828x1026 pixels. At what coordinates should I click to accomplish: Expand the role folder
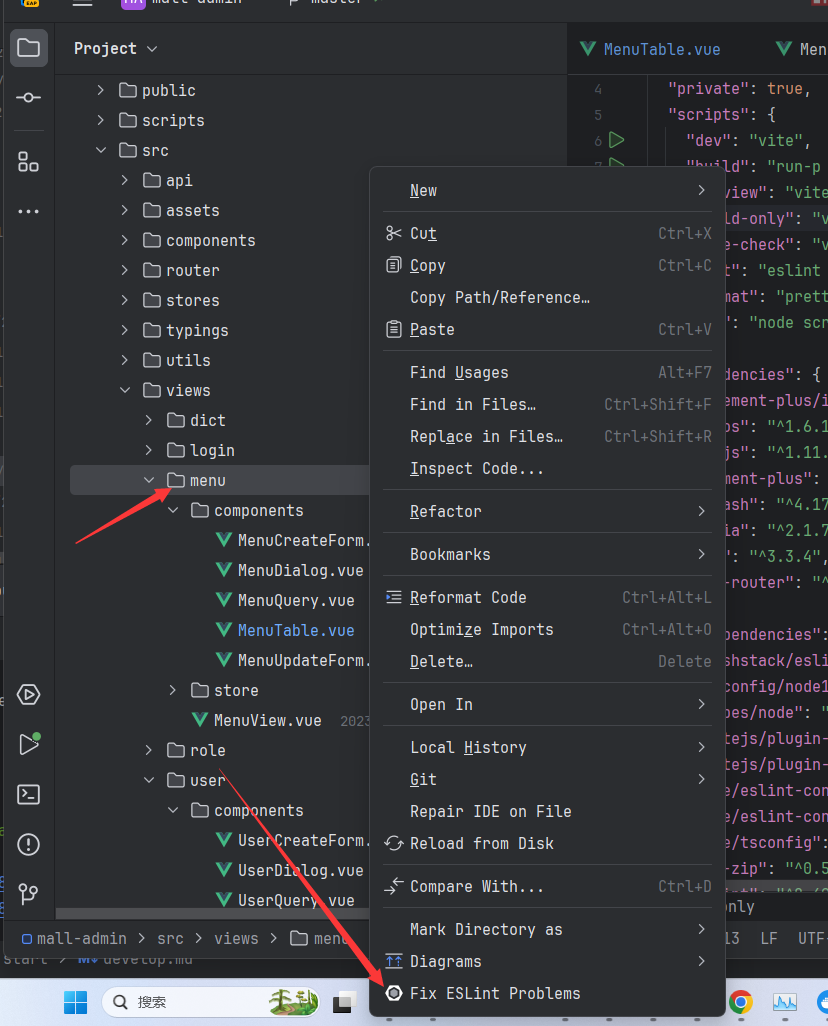click(149, 750)
